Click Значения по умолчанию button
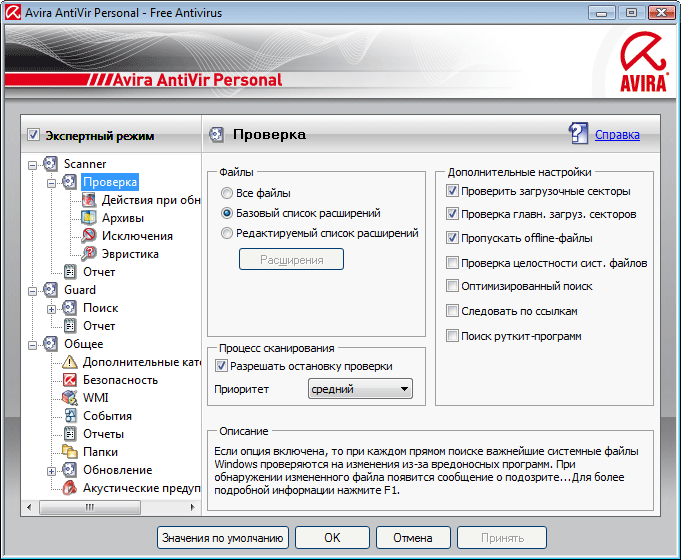 223,538
